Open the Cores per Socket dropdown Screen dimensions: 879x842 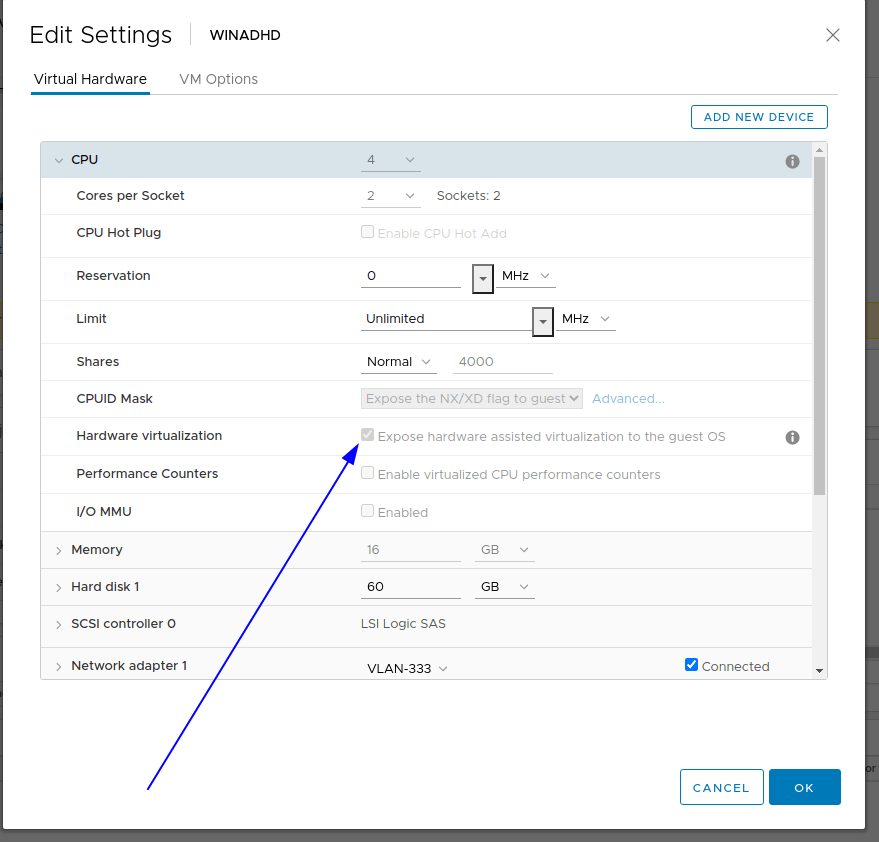[x=390, y=196]
